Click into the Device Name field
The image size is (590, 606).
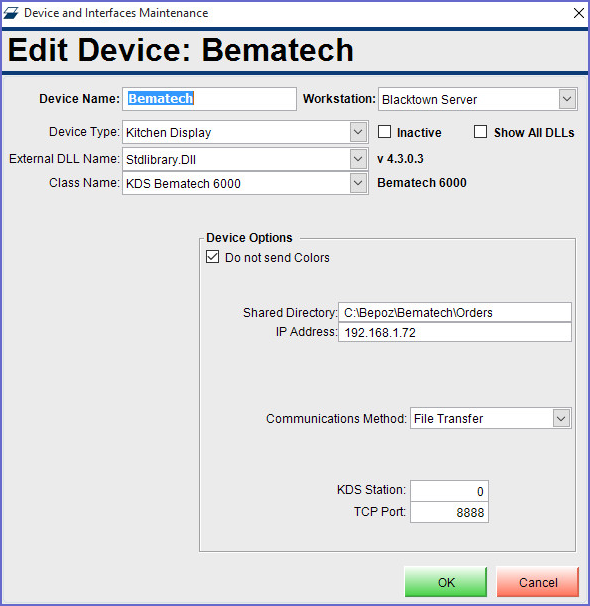(209, 99)
